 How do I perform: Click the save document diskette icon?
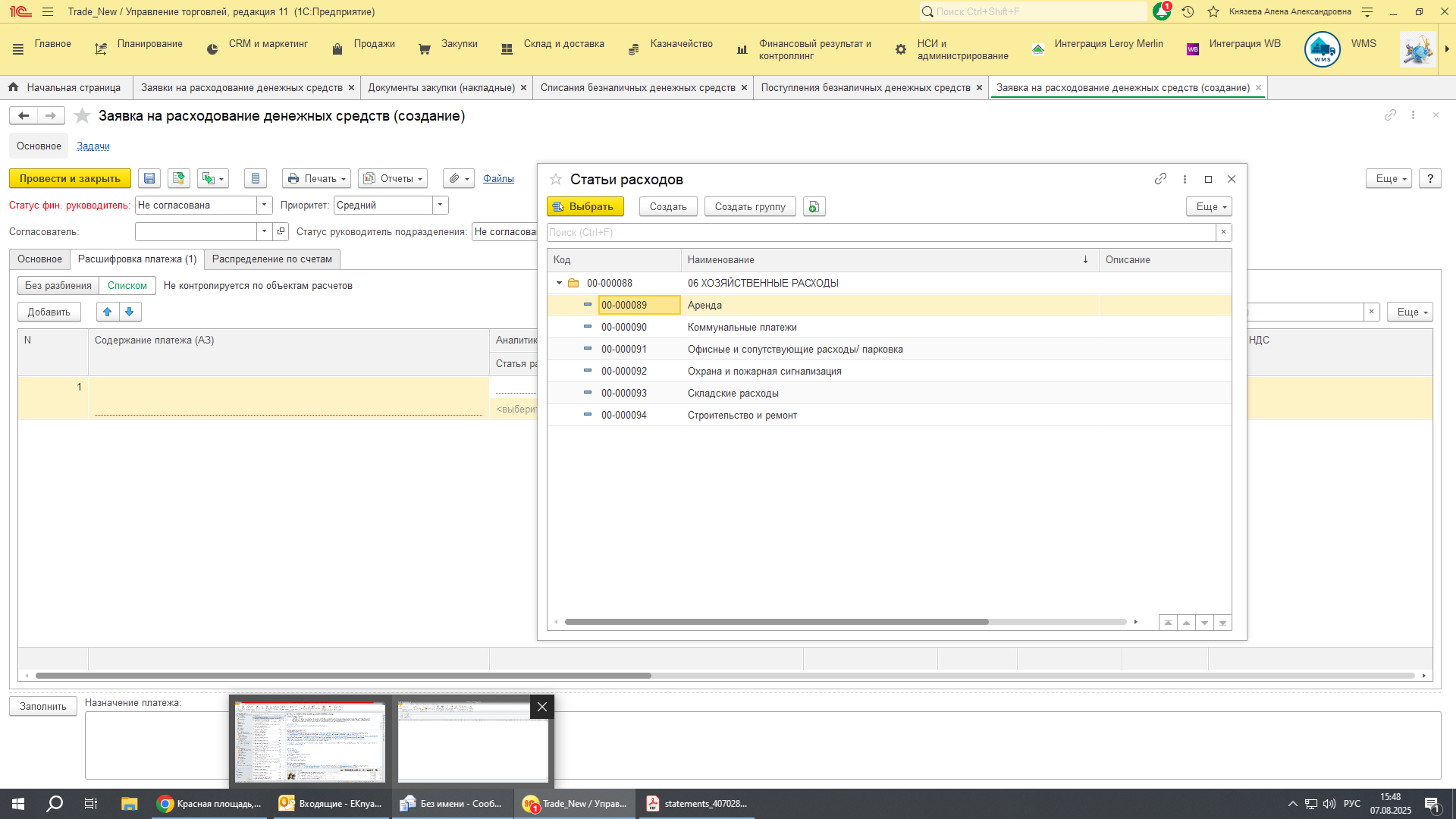(x=149, y=178)
